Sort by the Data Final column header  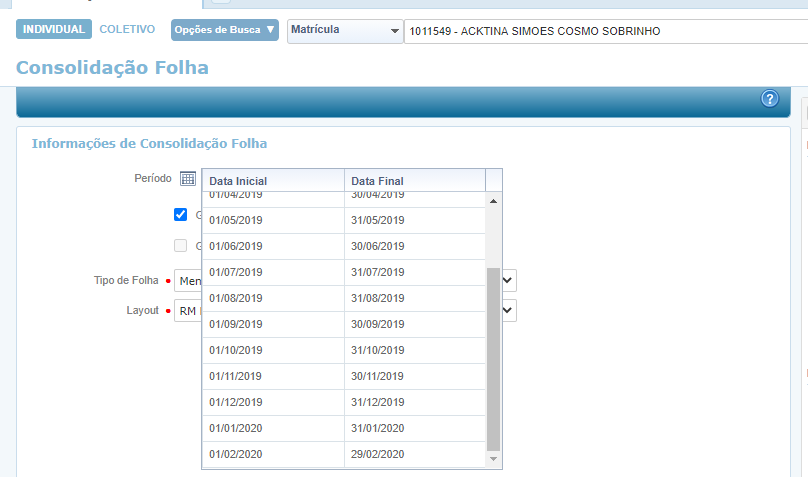(x=414, y=181)
